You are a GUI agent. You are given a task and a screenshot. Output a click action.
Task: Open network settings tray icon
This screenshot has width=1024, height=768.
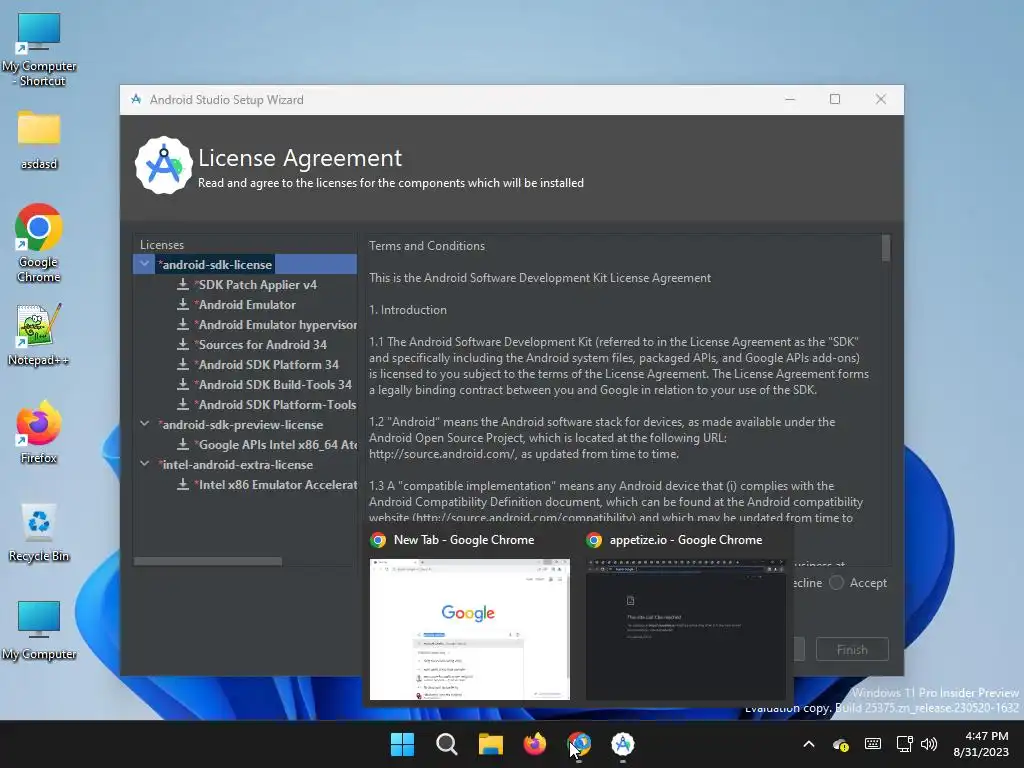click(x=904, y=744)
